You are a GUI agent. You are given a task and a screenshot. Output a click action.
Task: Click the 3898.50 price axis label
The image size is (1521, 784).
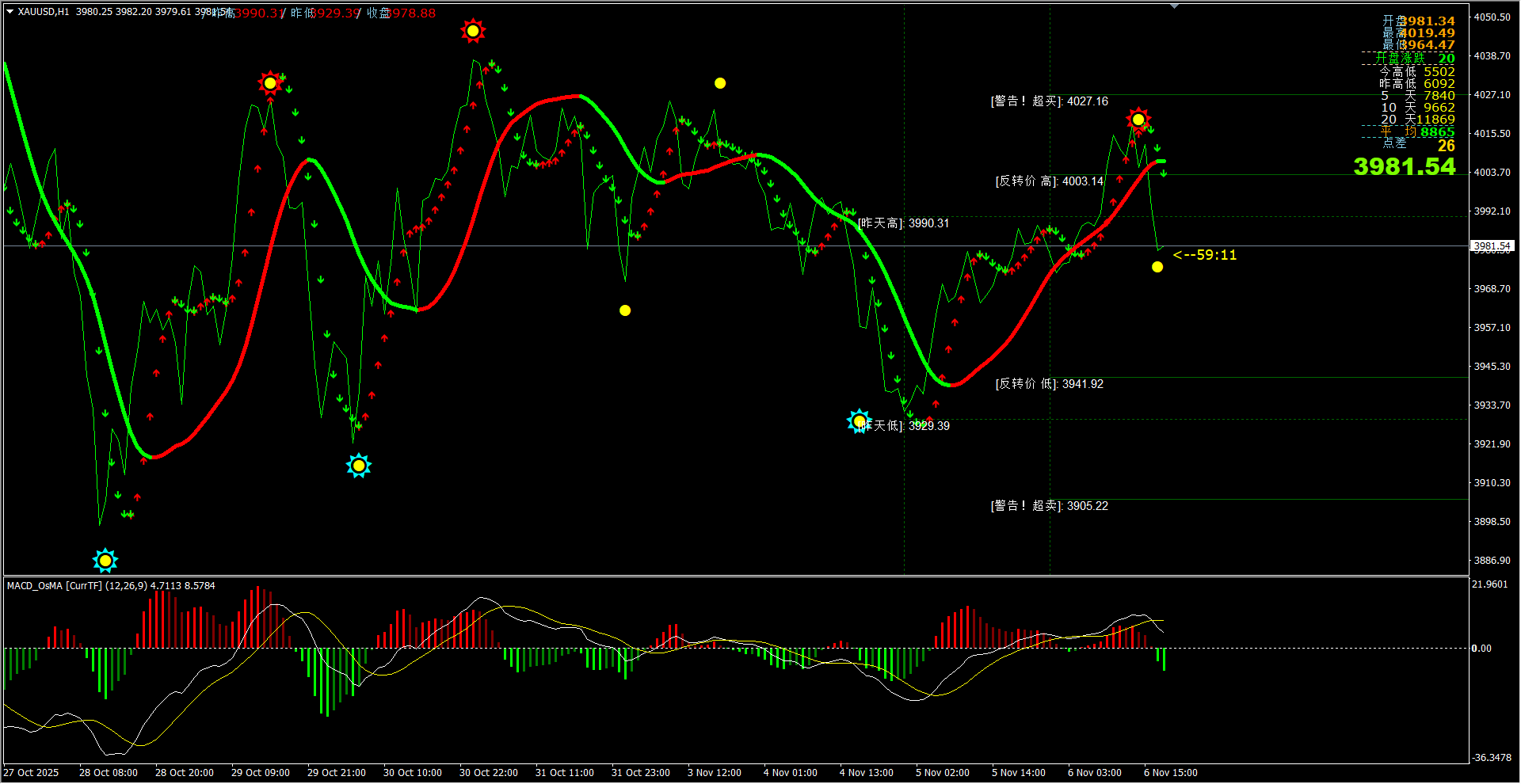1492,522
